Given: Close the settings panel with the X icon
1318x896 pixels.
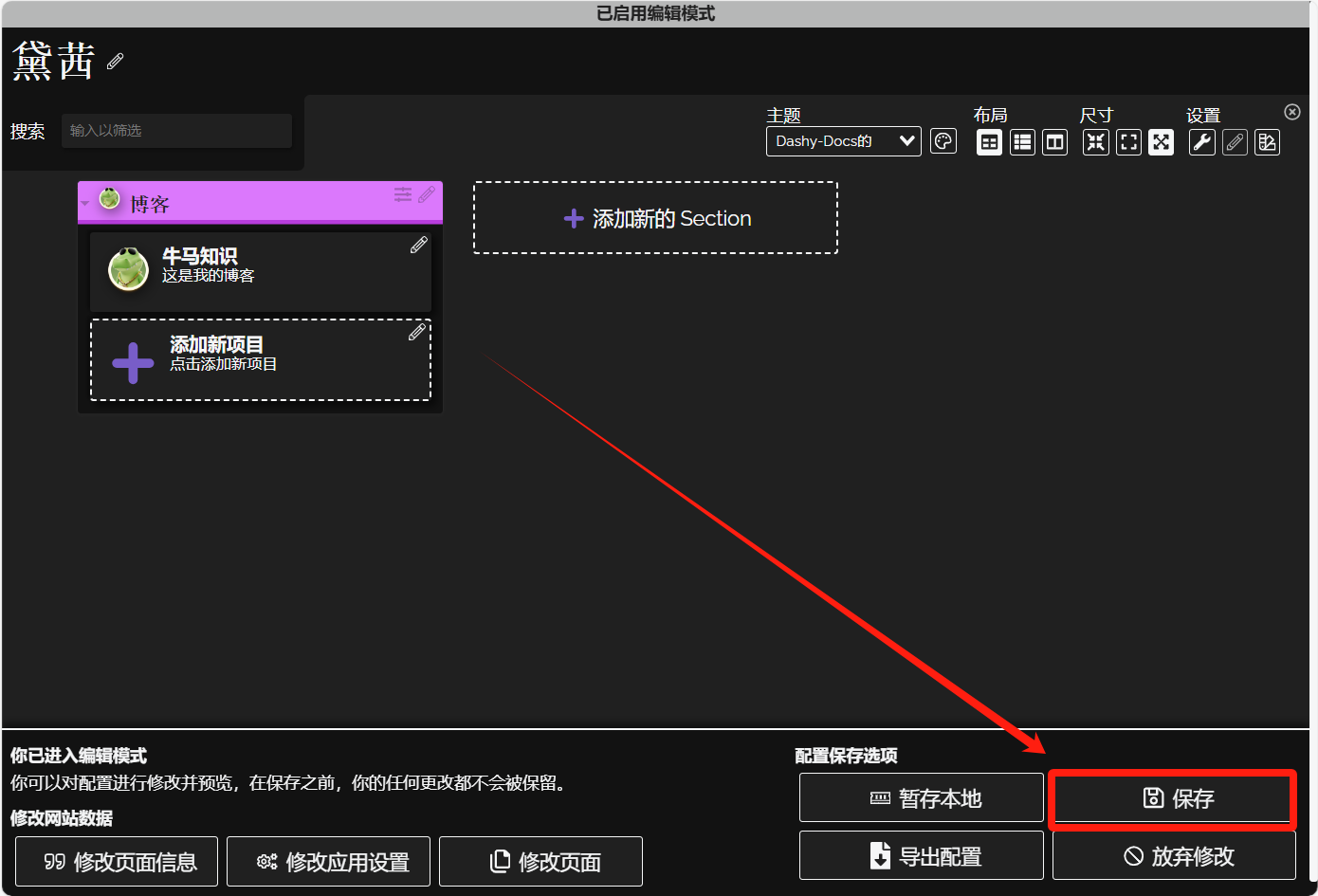Looking at the screenshot, I should tap(1291, 112).
